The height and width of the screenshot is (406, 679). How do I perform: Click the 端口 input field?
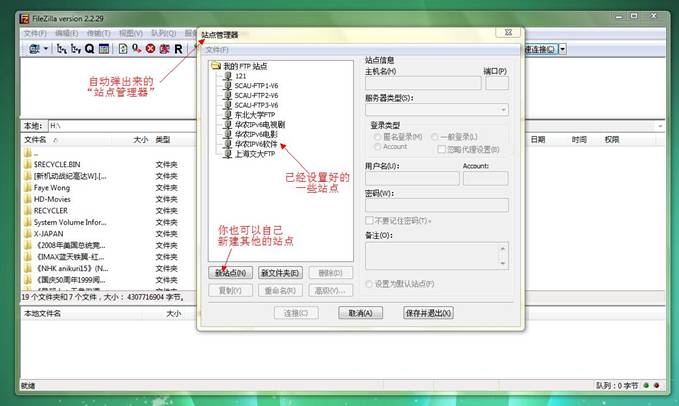[x=497, y=83]
